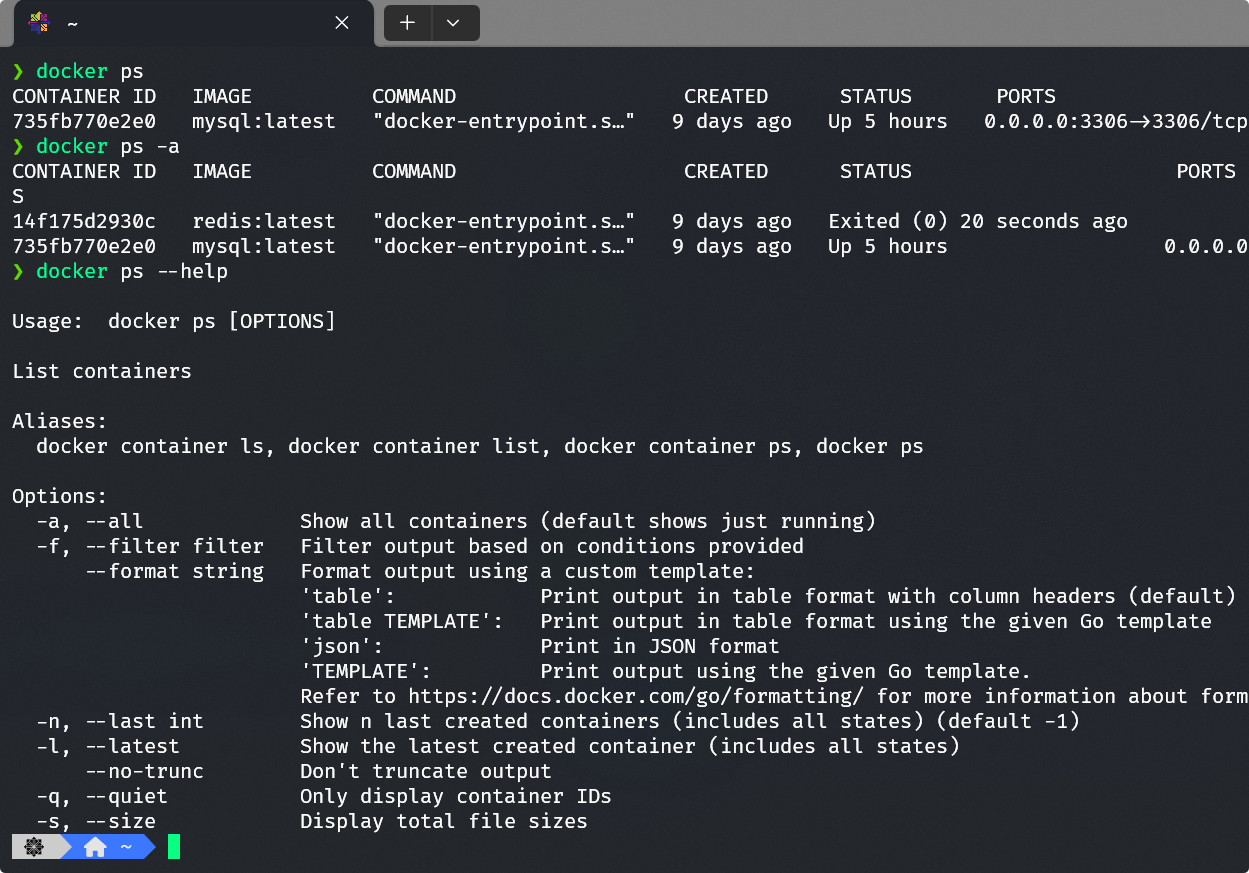Open a new tab with the plus button

[x=407, y=23]
